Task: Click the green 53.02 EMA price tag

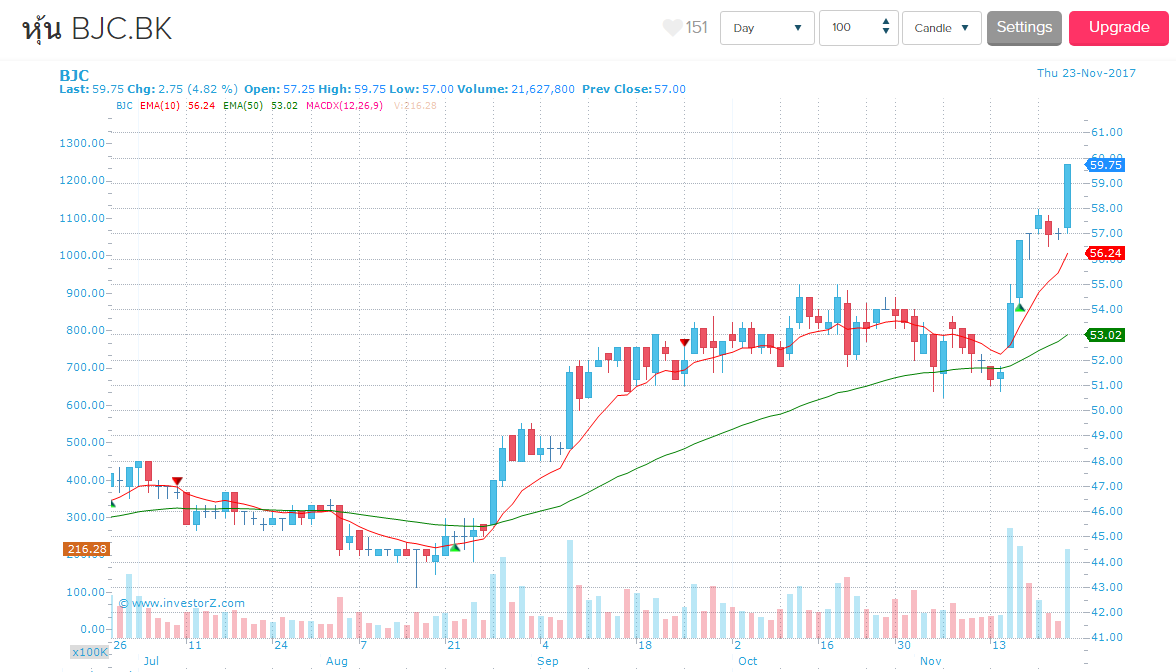Action: [x=1105, y=335]
